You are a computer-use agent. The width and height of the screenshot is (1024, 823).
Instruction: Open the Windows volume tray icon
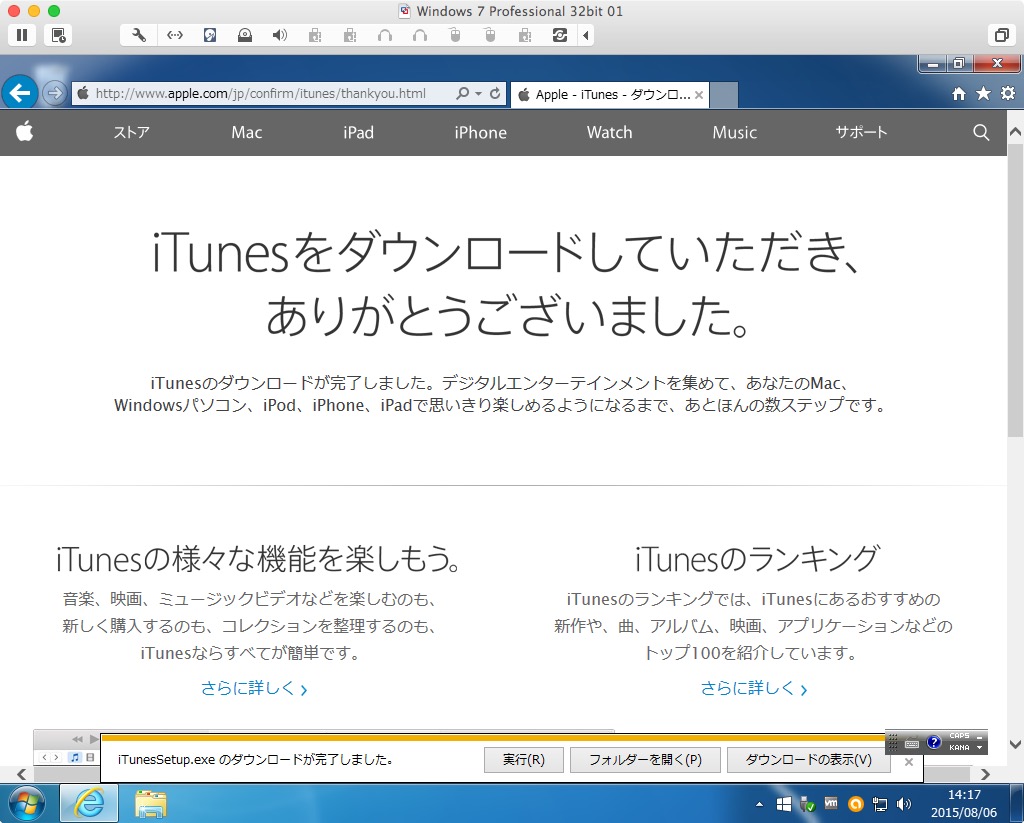click(904, 804)
